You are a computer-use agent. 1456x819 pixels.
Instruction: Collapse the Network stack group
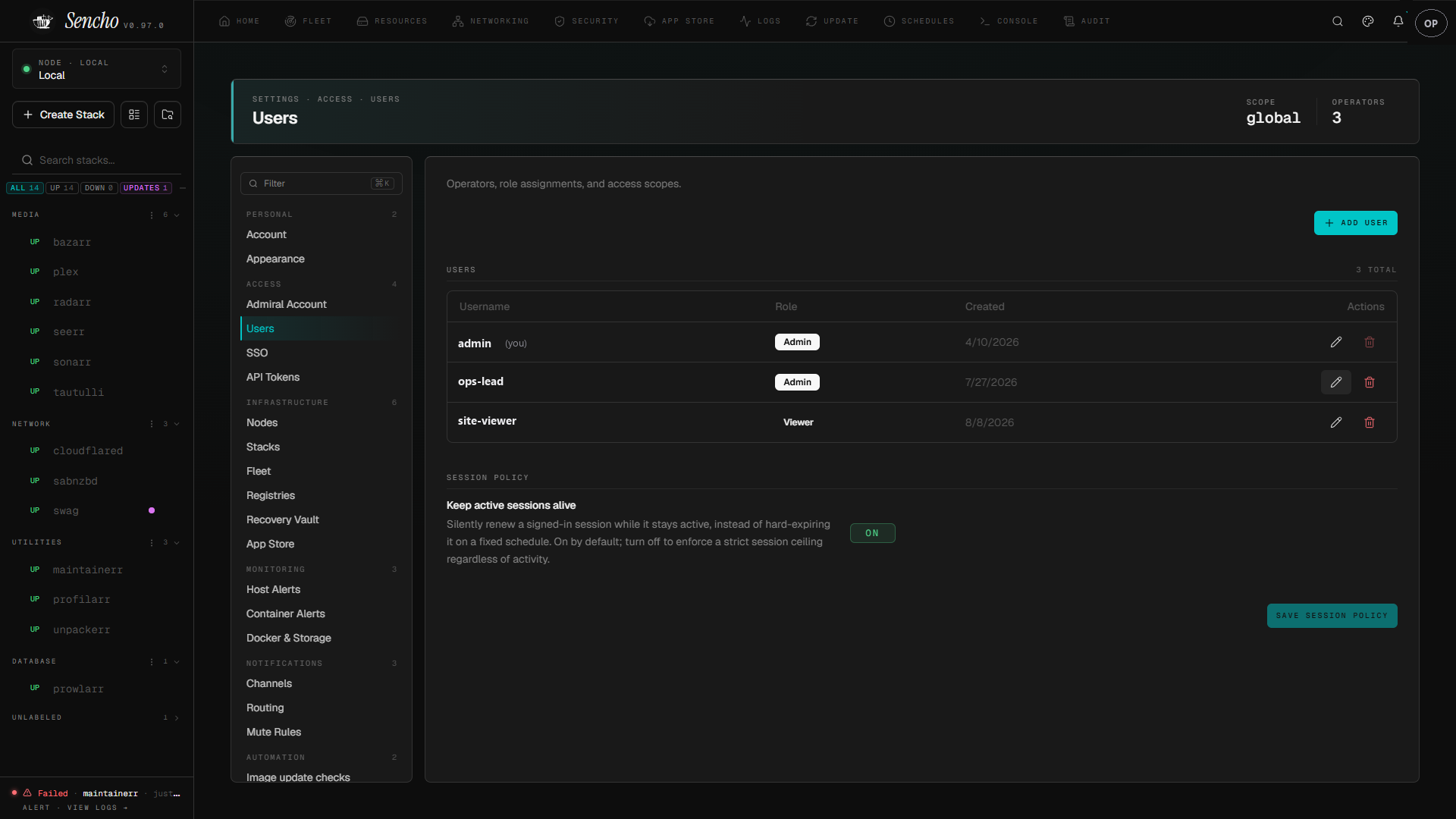pyautogui.click(x=177, y=424)
